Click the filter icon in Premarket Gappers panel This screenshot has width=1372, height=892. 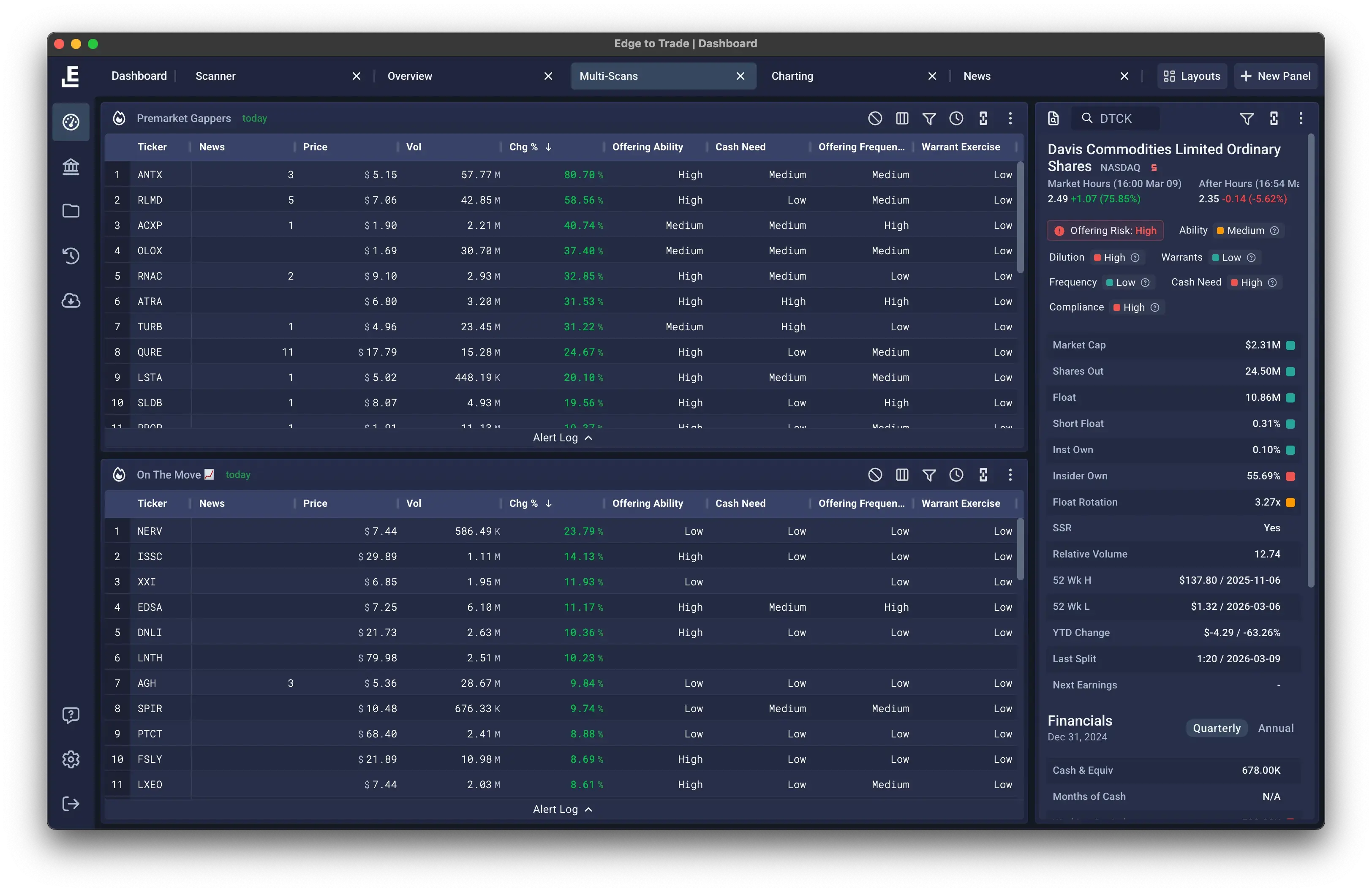click(929, 118)
